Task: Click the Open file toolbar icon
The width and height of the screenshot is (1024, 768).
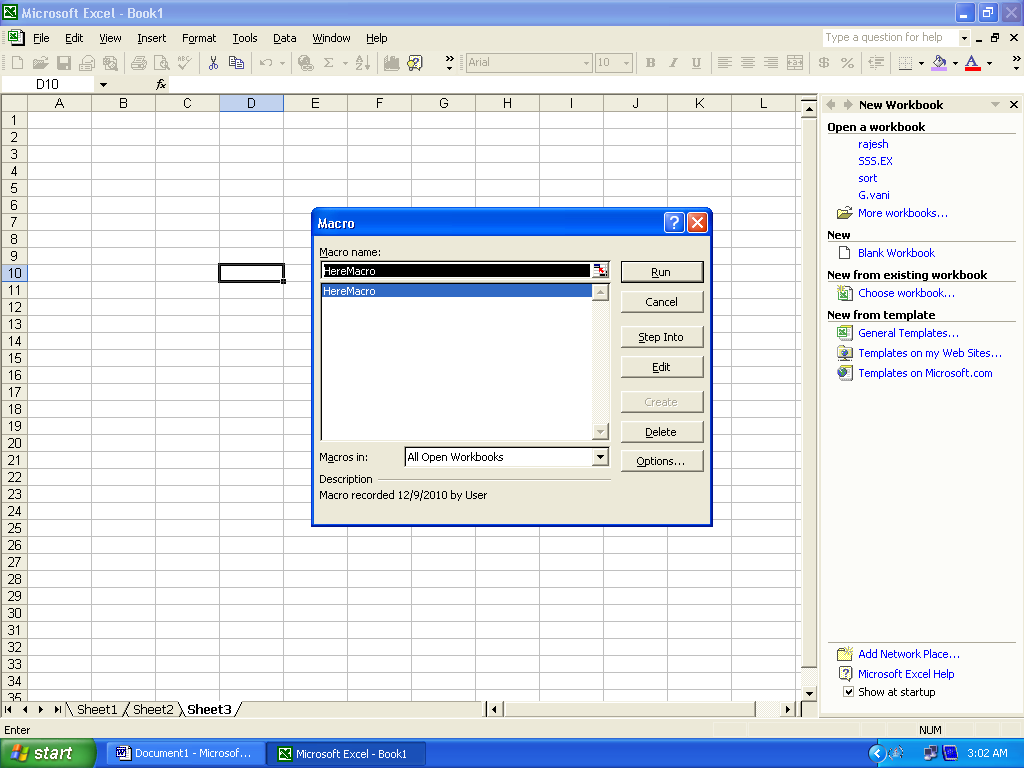Action: tap(40, 63)
